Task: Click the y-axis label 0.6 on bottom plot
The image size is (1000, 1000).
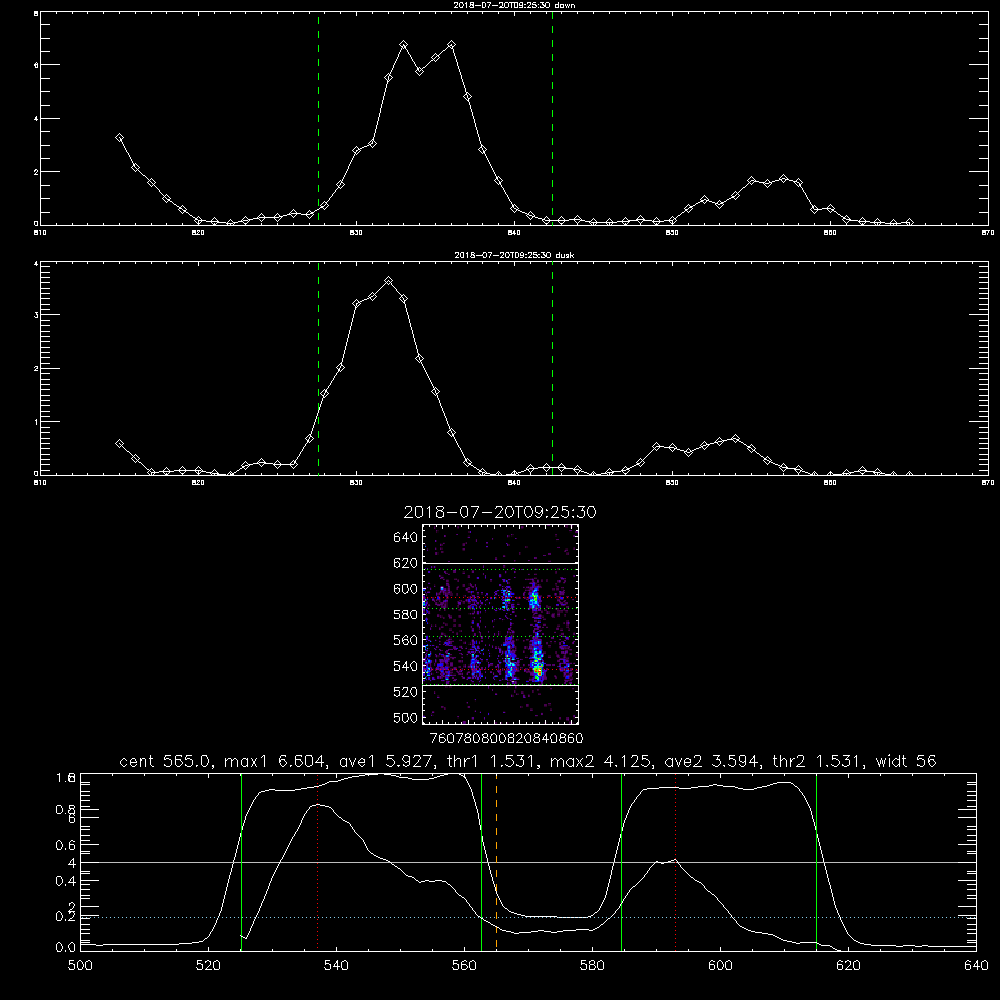Action: tap(65, 845)
